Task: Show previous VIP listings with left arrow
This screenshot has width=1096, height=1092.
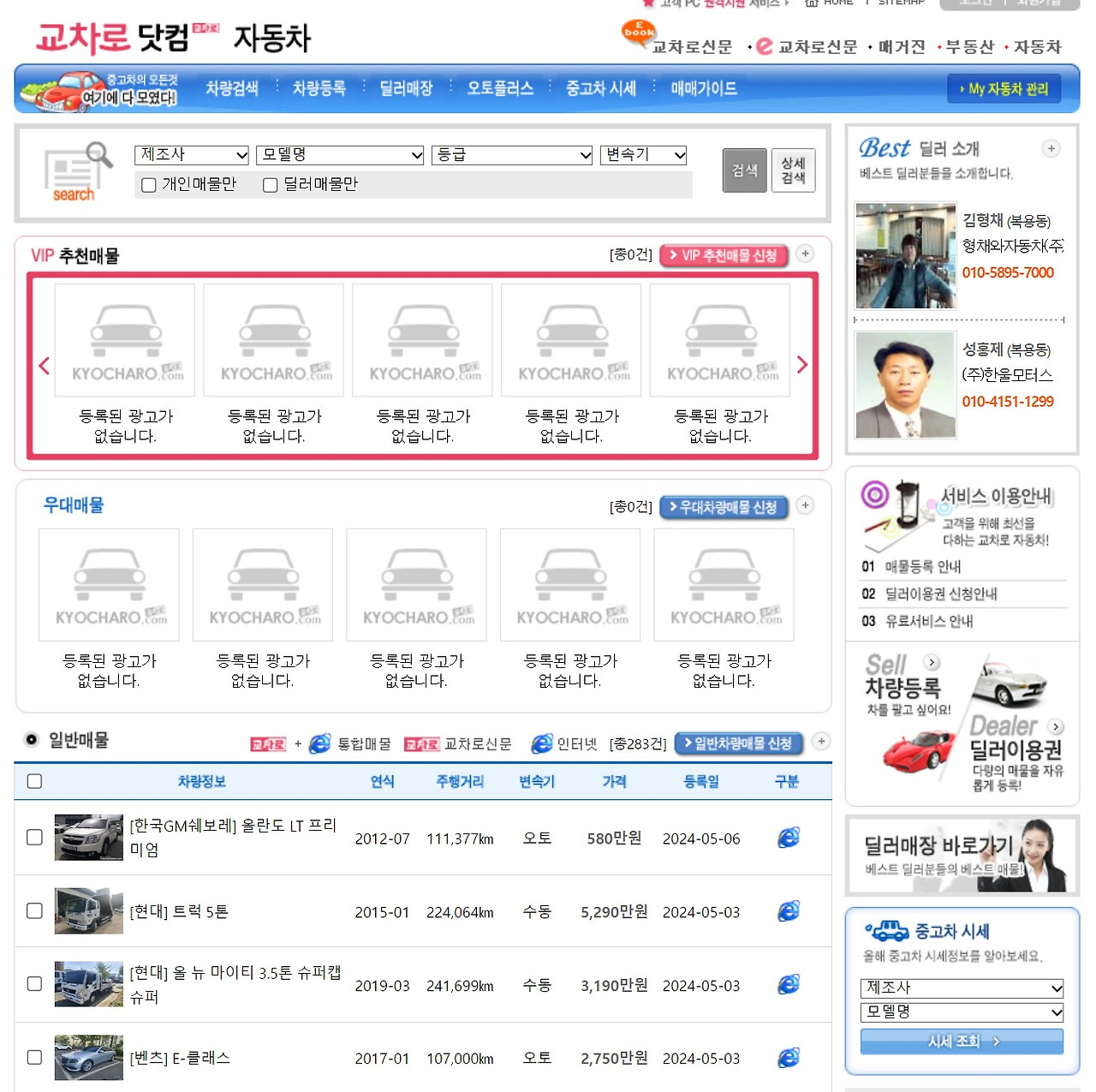Action: point(45,366)
